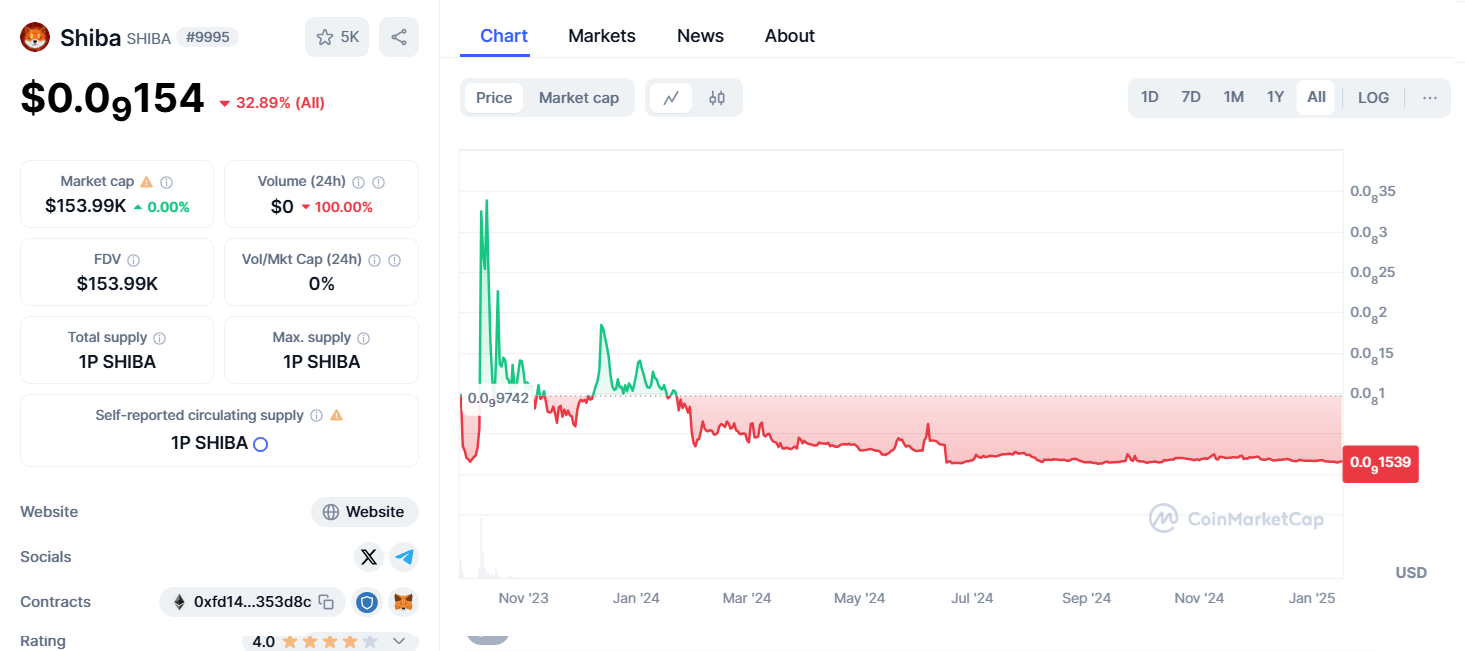Viewport: 1465px width, 651px height.
Task: Click the 32.89% (All) price change
Action: pyautogui.click(x=271, y=103)
